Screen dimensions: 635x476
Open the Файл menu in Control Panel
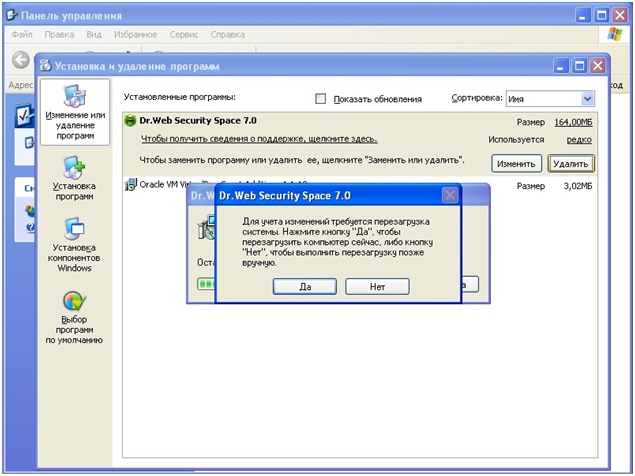coord(22,34)
